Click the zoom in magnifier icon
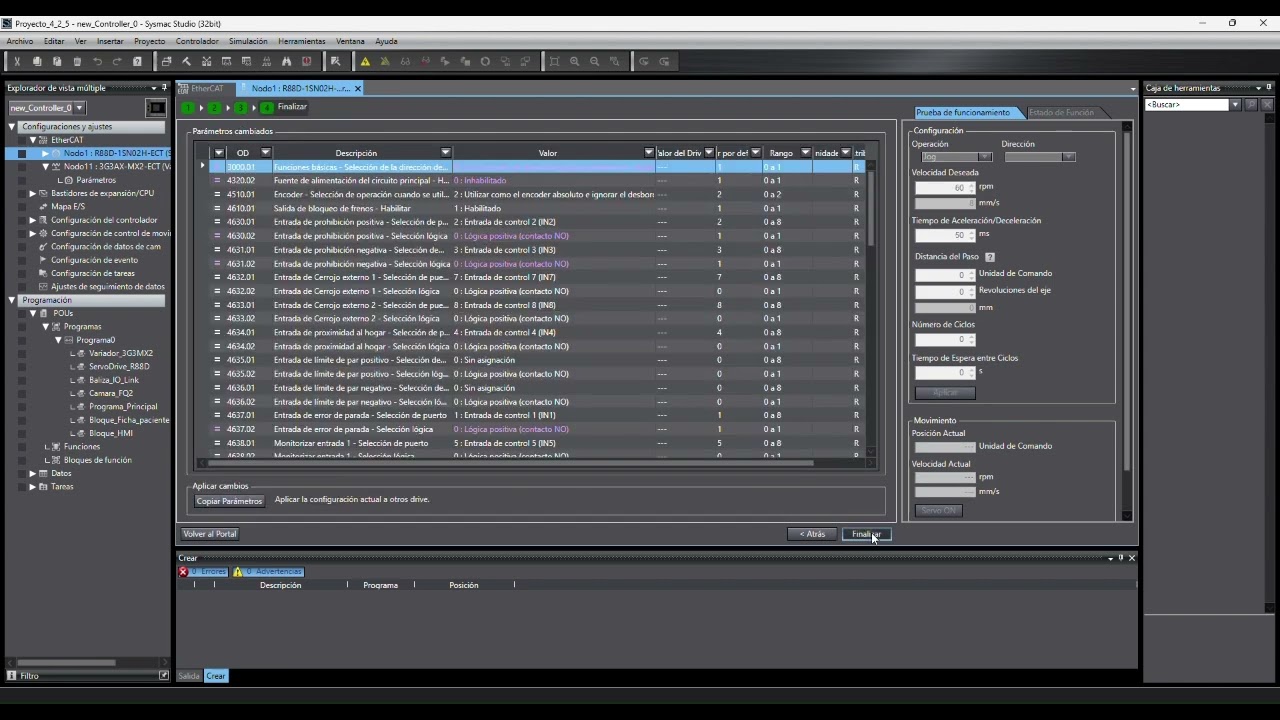The height and width of the screenshot is (720, 1280). pos(575,62)
